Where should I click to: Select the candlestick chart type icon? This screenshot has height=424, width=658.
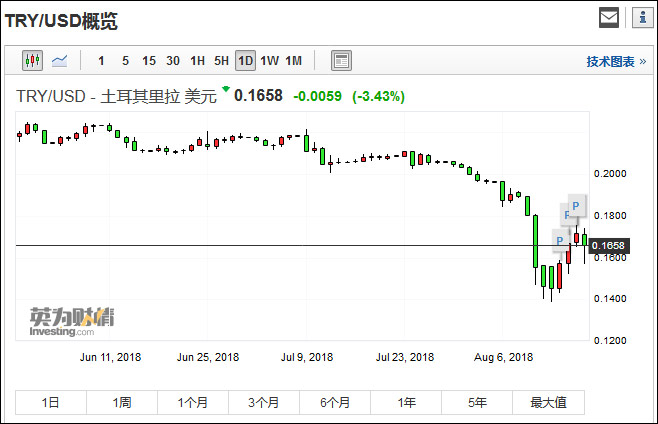coord(32,61)
